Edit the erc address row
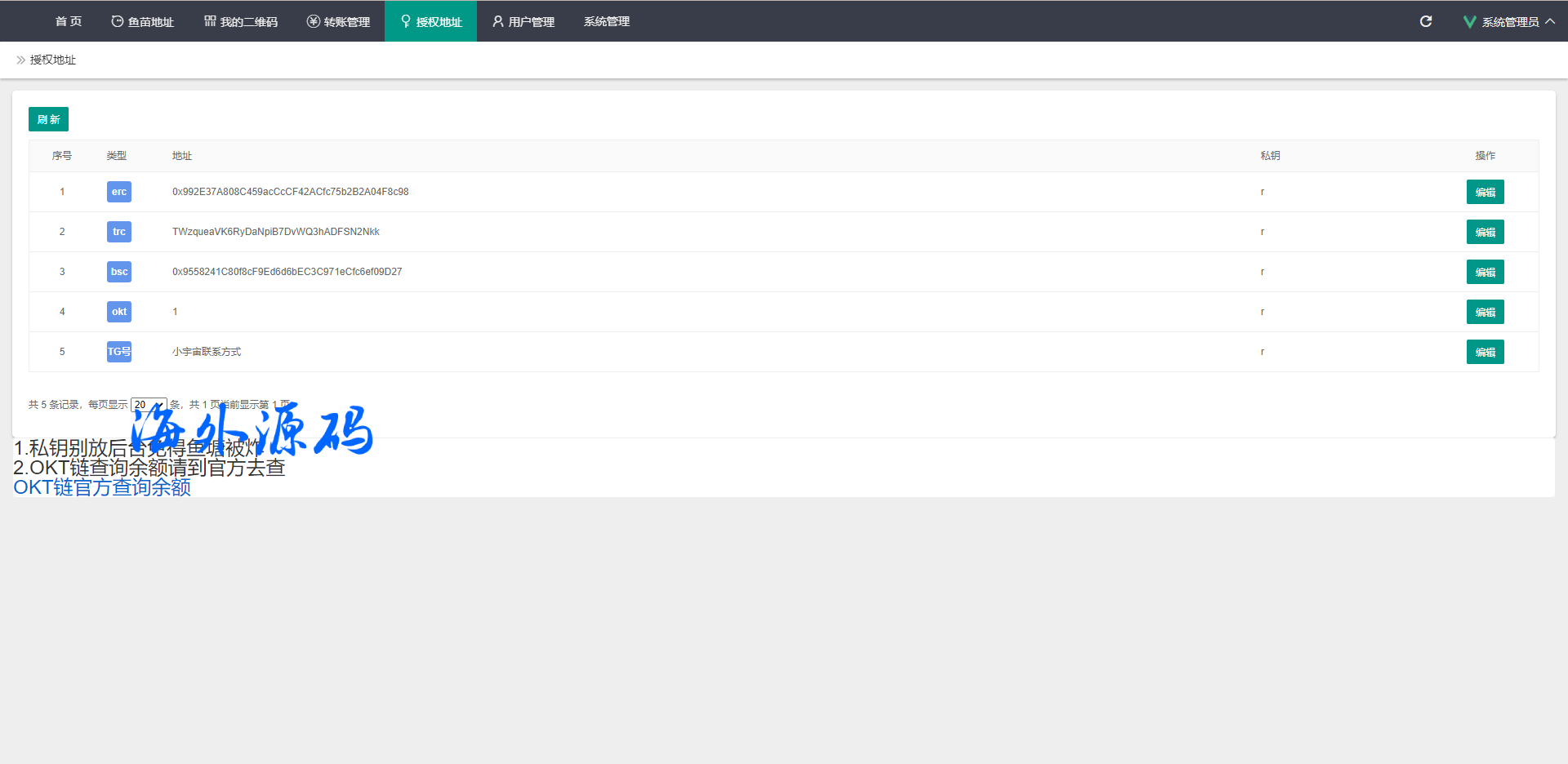 (x=1485, y=193)
